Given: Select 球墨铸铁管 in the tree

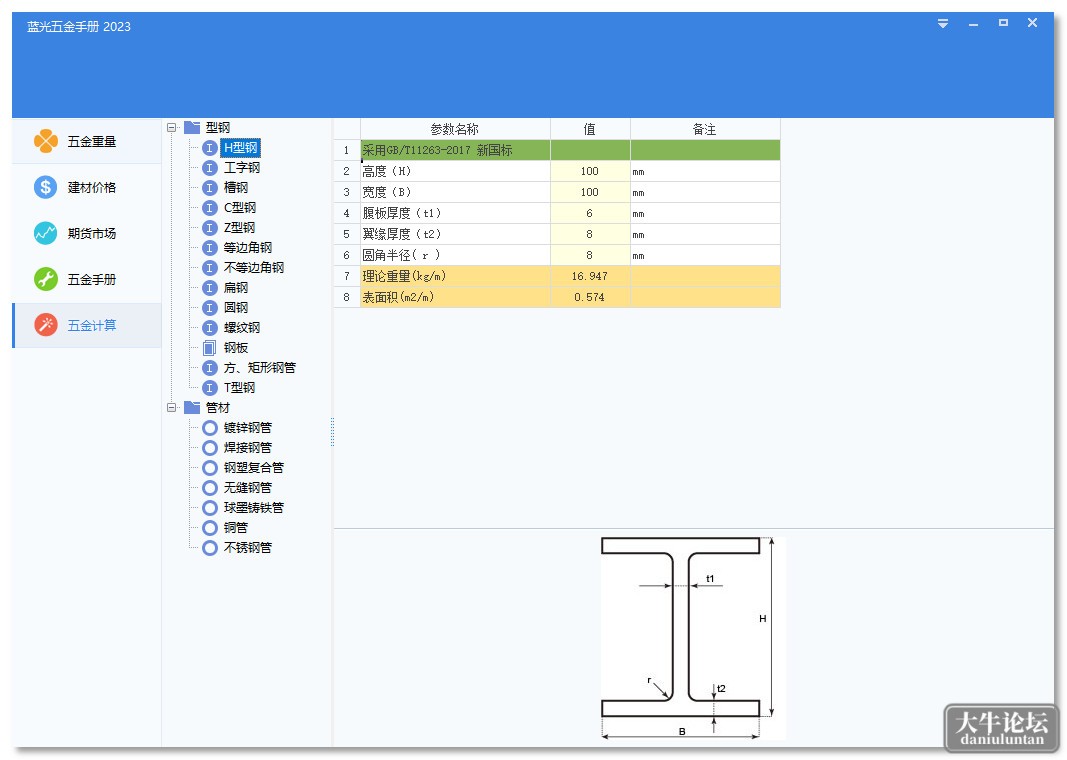Looking at the screenshot, I should pyautogui.click(x=254, y=508).
